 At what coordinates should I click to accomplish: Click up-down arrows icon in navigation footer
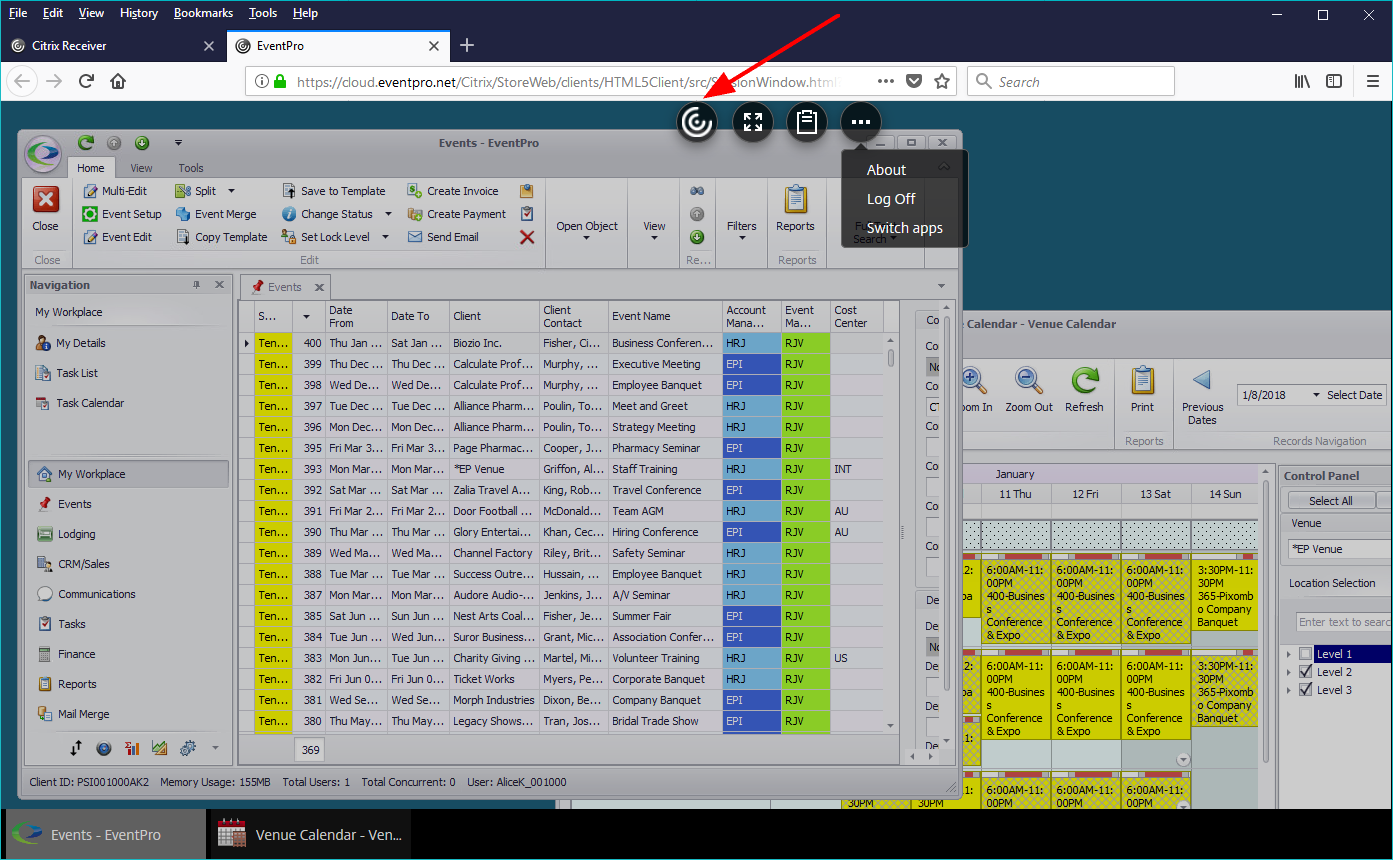(76, 748)
